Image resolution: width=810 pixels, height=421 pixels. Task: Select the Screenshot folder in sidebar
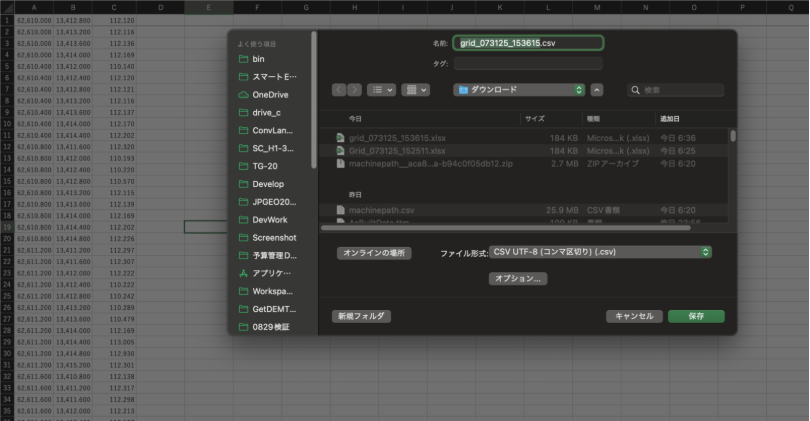point(273,238)
